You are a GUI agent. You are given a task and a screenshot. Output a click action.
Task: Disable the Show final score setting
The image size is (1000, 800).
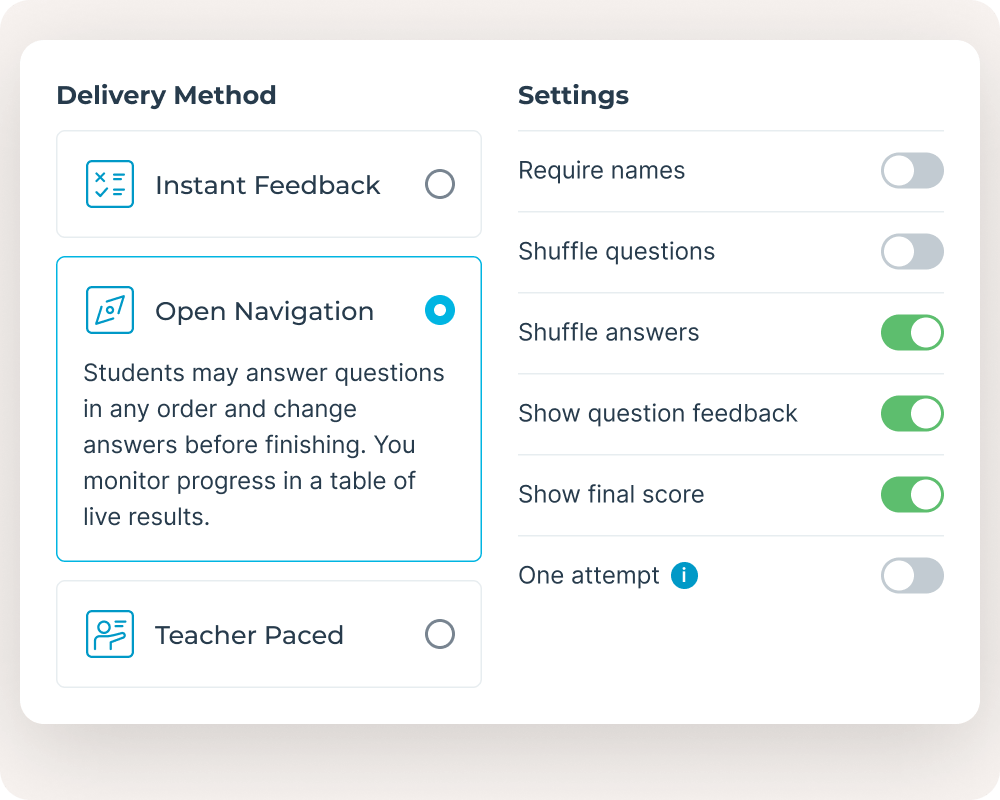(912, 494)
